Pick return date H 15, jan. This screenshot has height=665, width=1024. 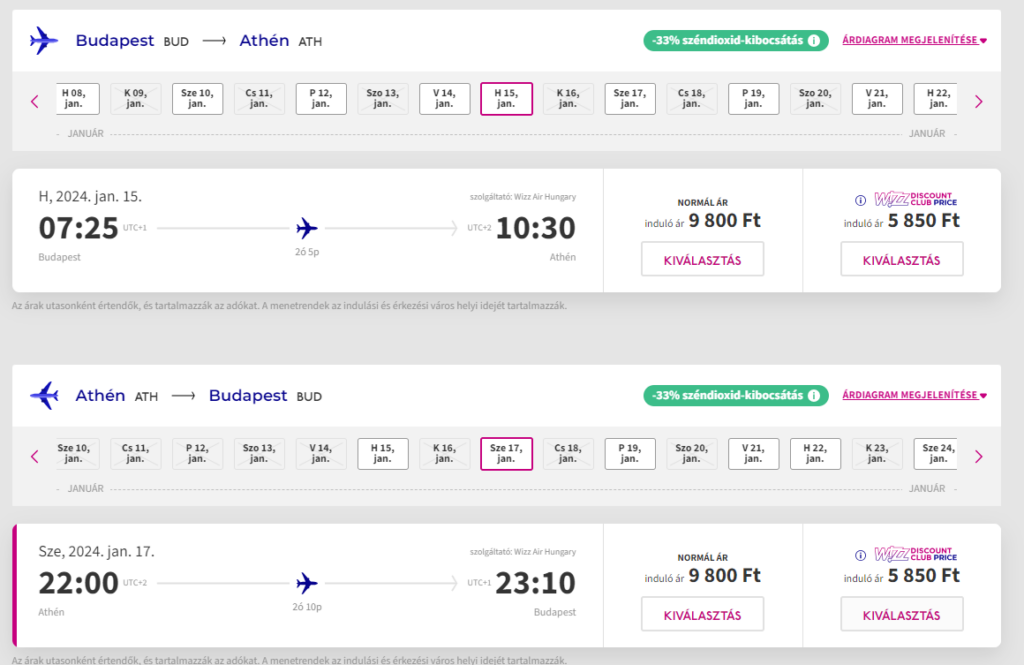pos(383,453)
